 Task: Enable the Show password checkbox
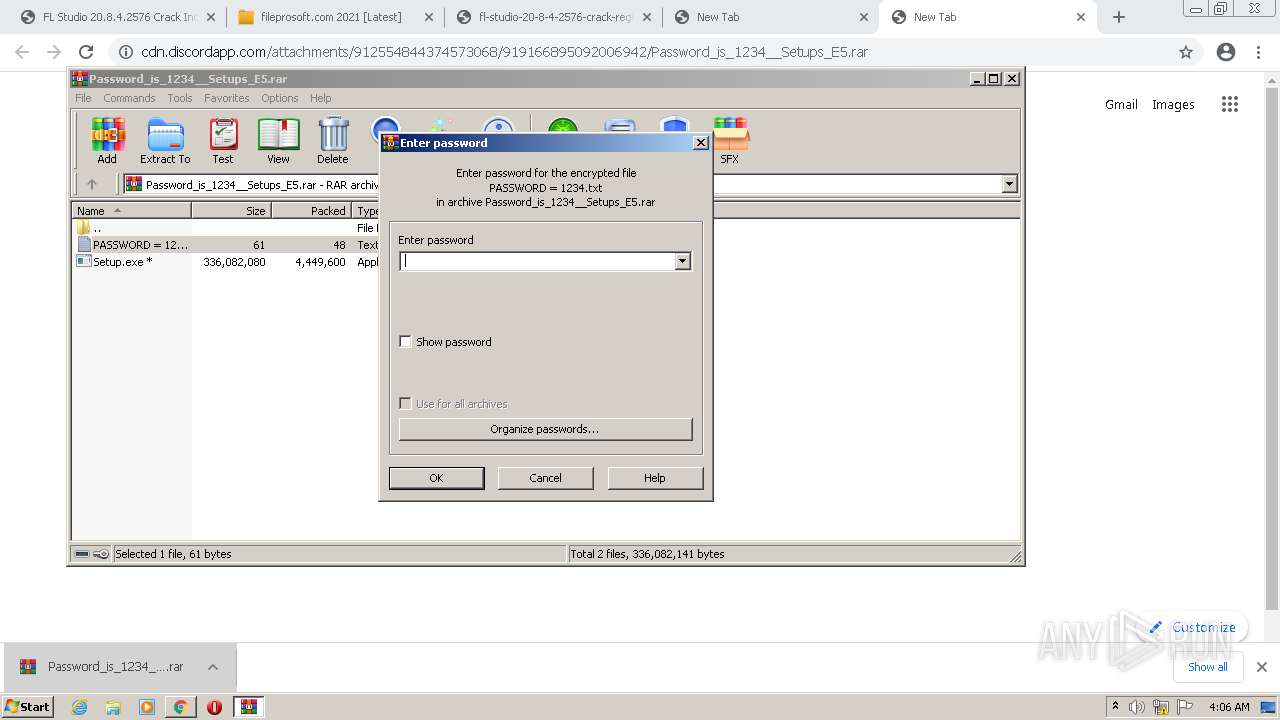tap(405, 342)
